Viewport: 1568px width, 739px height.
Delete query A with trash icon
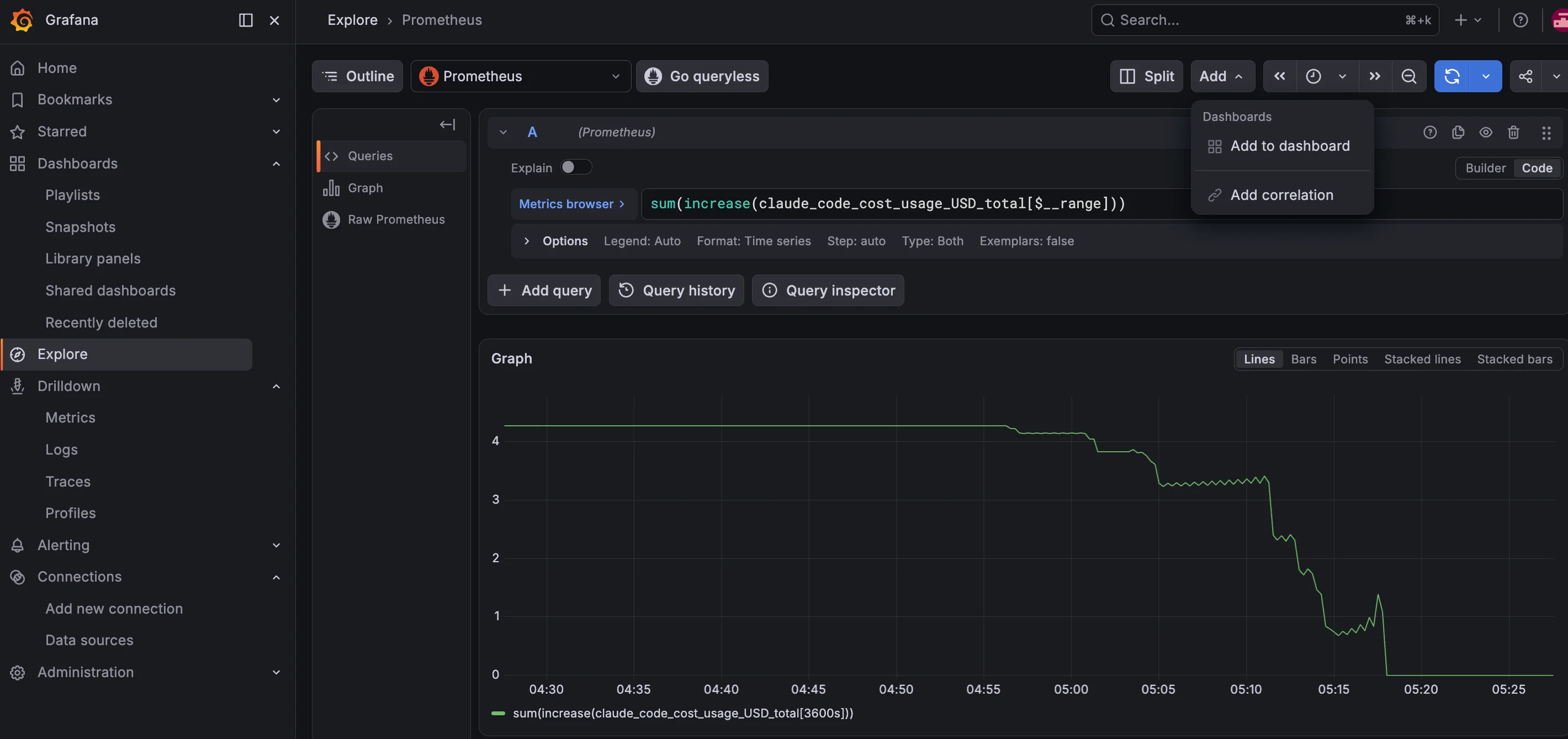pos(1513,132)
